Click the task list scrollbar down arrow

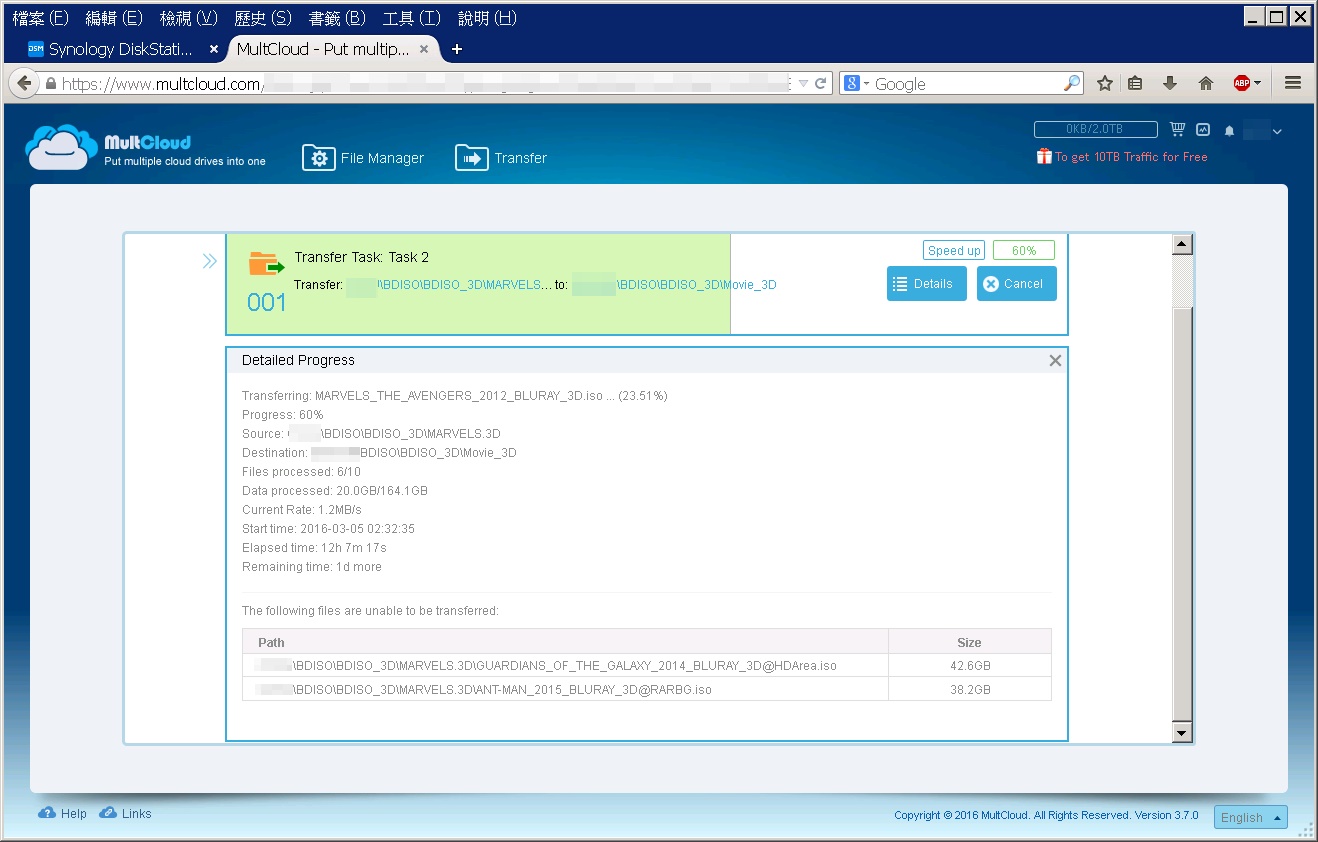click(x=1182, y=733)
